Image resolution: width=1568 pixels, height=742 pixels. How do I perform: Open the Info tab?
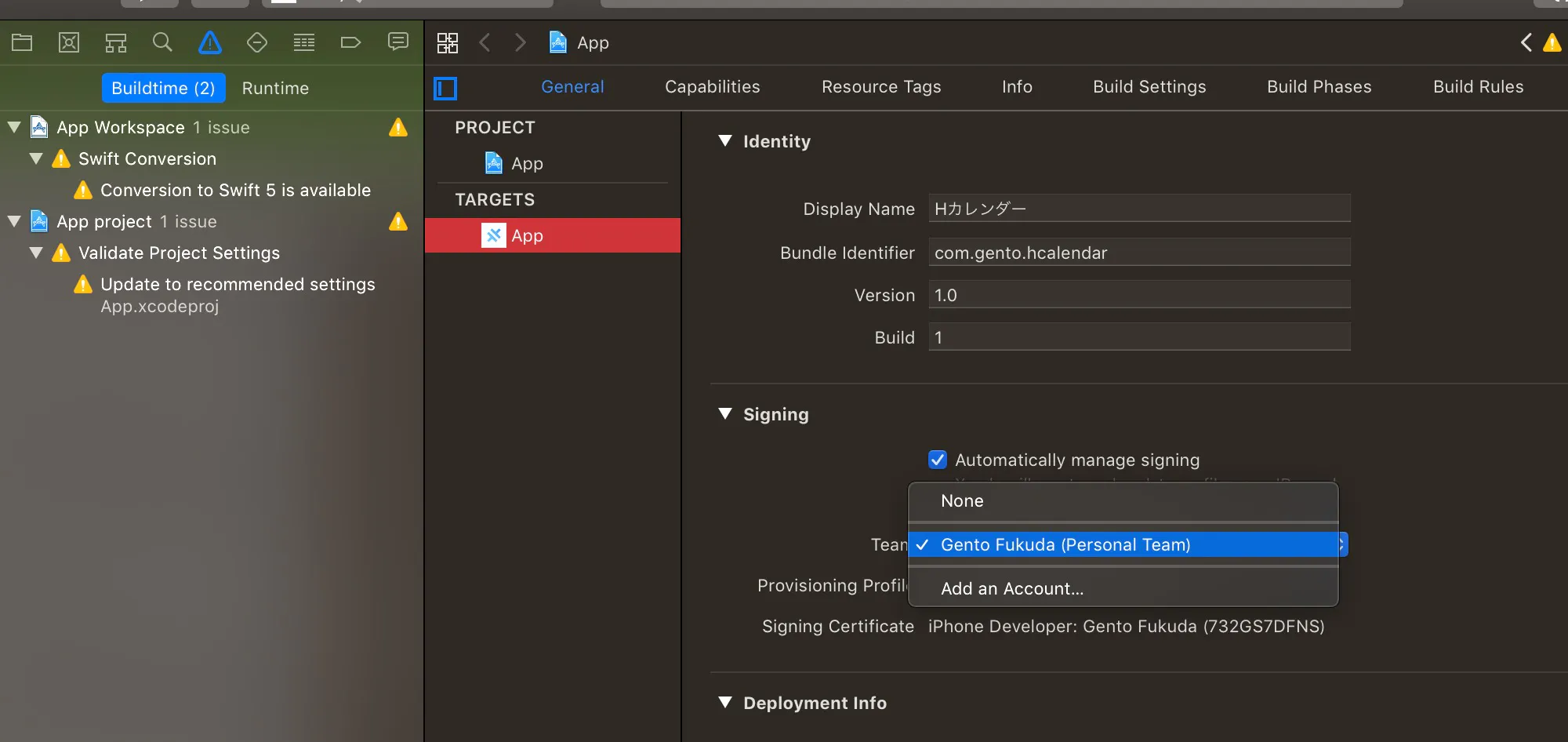pyautogui.click(x=1017, y=87)
